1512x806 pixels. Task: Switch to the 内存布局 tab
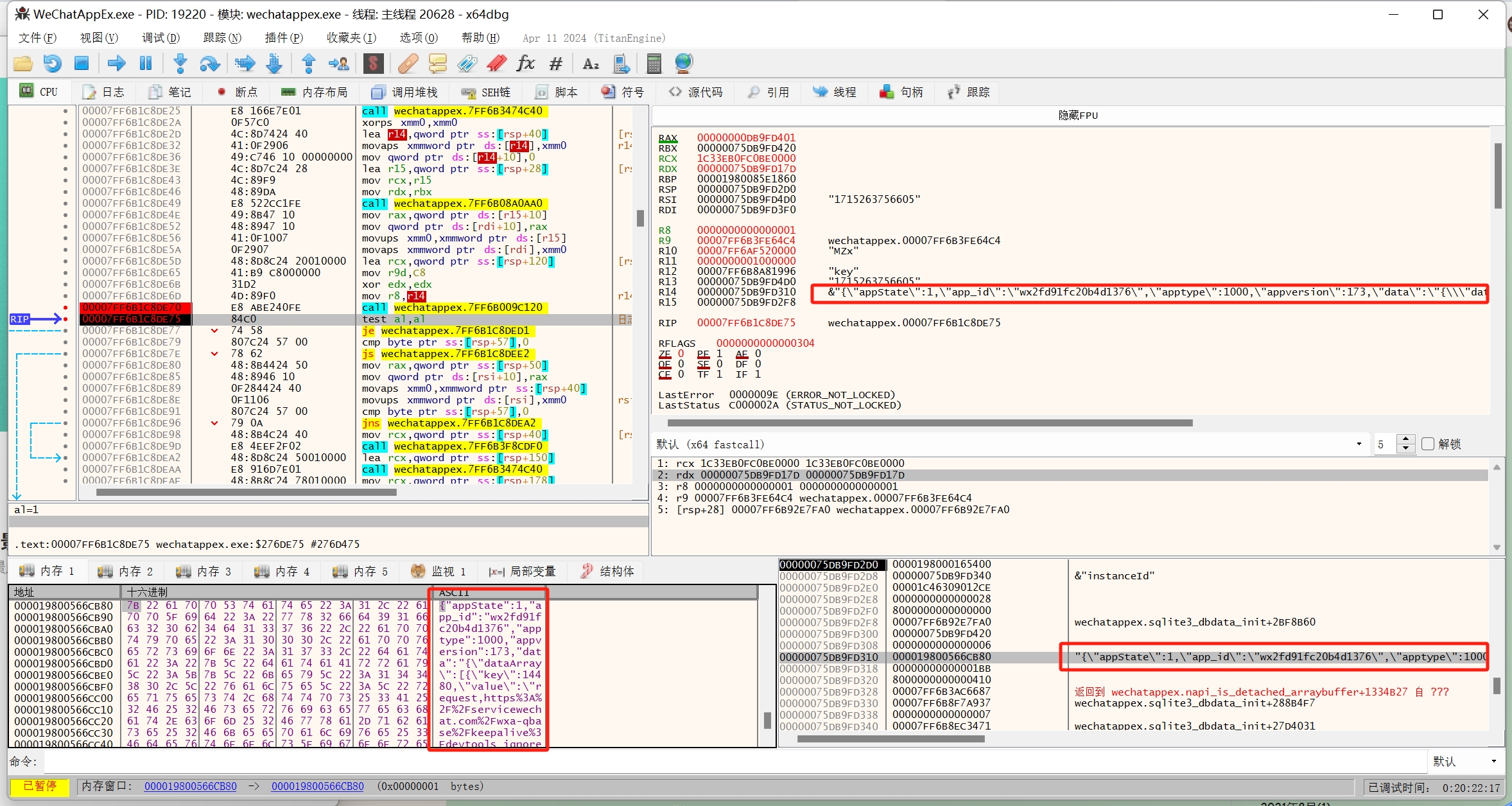click(314, 92)
